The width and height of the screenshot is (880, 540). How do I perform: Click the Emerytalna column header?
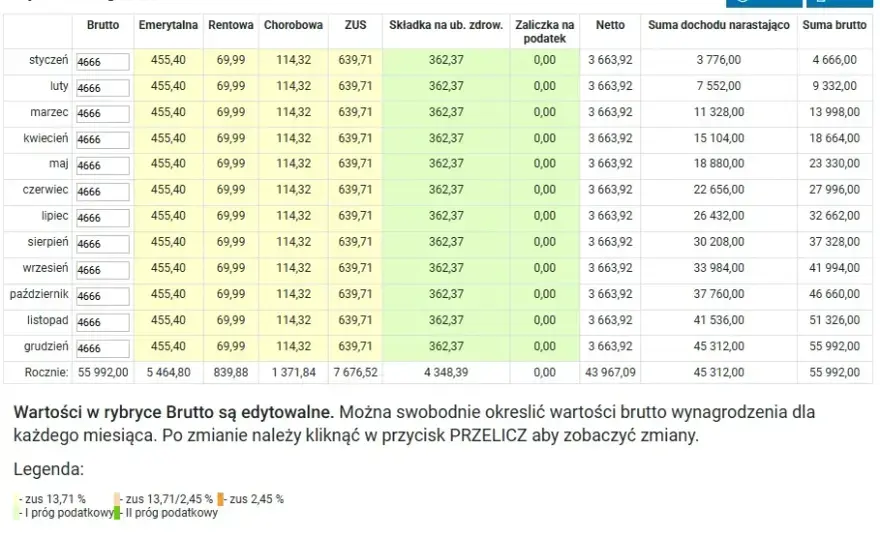tap(168, 25)
